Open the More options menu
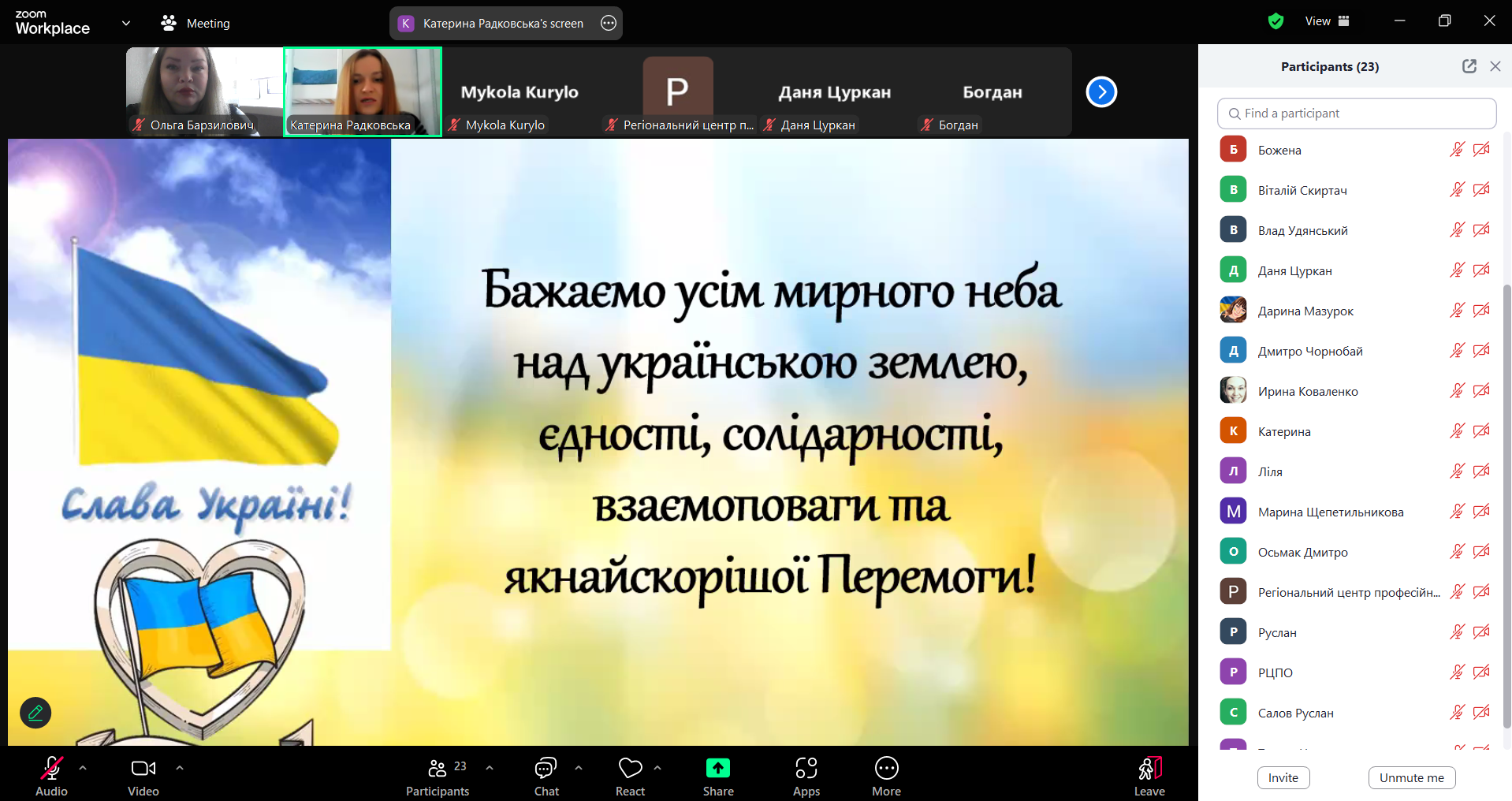Viewport: 1512px width, 801px height. pos(886,777)
